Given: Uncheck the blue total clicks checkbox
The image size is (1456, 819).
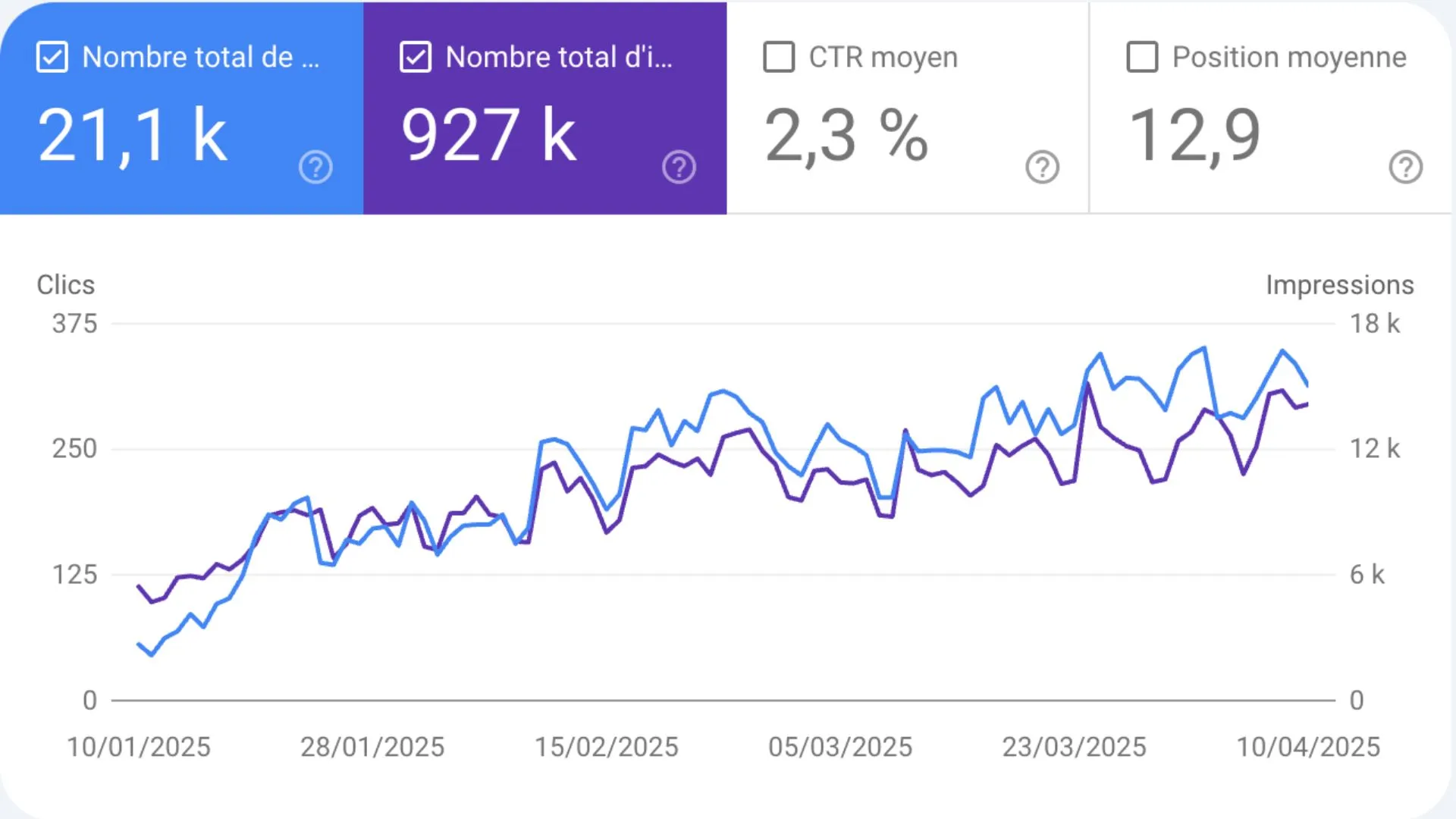Looking at the screenshot, I should click(52, 57).
